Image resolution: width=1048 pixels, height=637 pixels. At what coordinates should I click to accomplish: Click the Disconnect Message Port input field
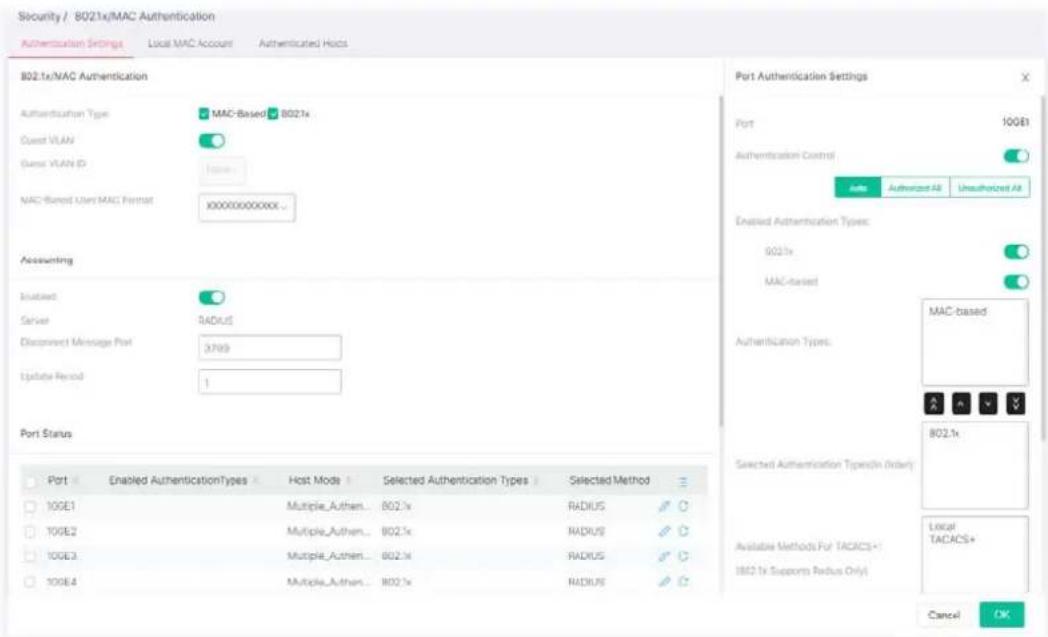(270, 348)
